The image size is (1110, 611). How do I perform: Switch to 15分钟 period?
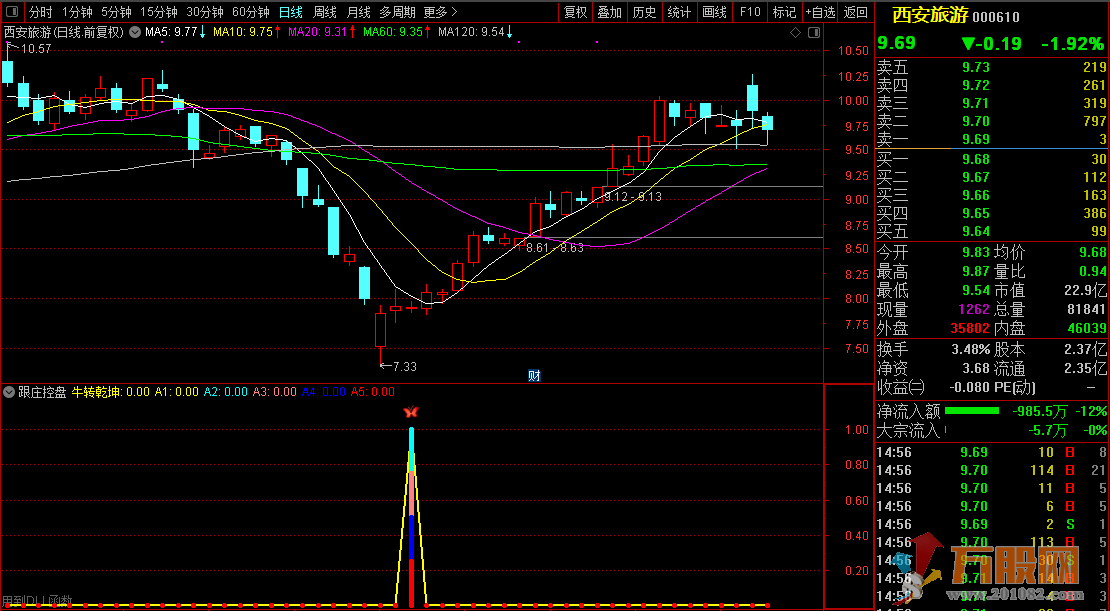158,12
